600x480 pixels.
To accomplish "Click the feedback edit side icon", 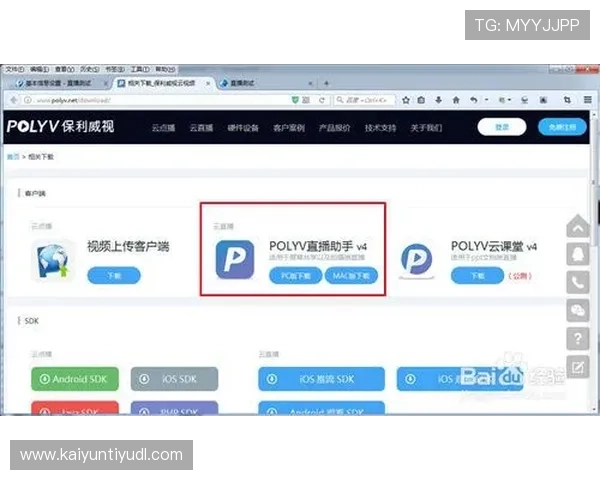I will click(x=578, y=367).
